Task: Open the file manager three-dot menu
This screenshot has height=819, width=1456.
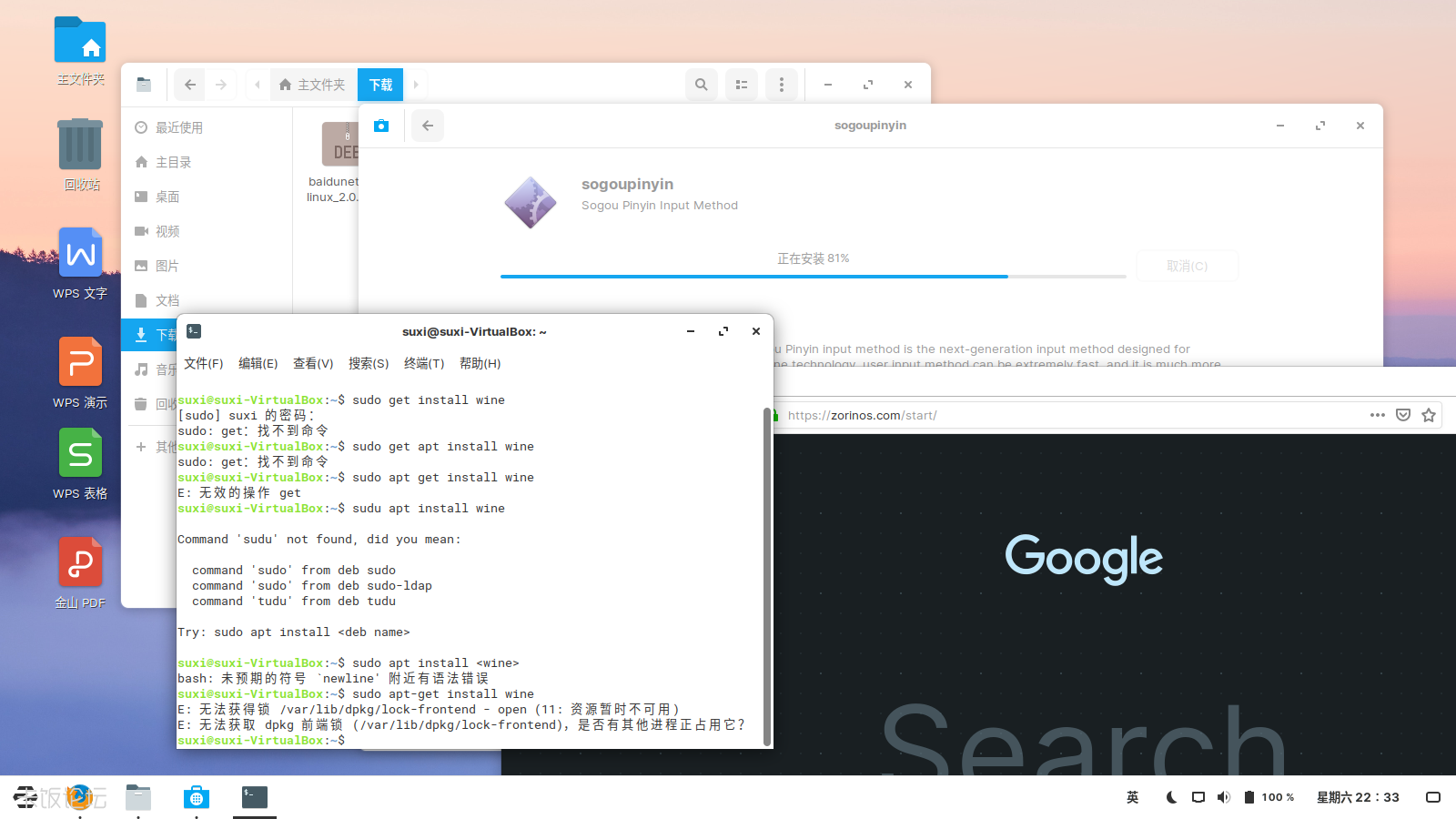Action: click(x=782, y=85)
